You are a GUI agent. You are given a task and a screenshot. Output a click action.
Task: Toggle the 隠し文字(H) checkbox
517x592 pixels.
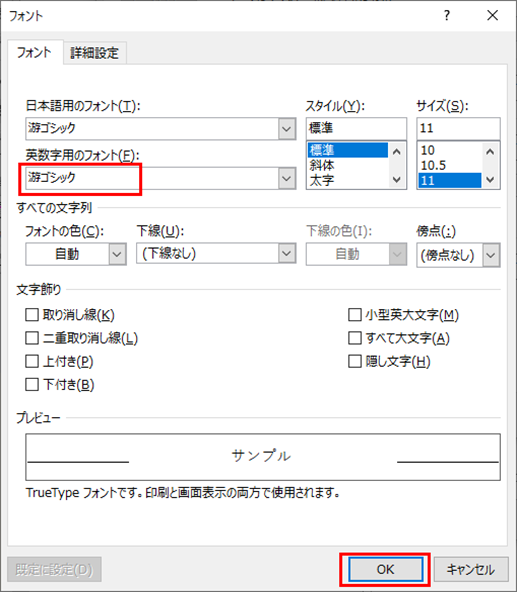click(355, 361)
